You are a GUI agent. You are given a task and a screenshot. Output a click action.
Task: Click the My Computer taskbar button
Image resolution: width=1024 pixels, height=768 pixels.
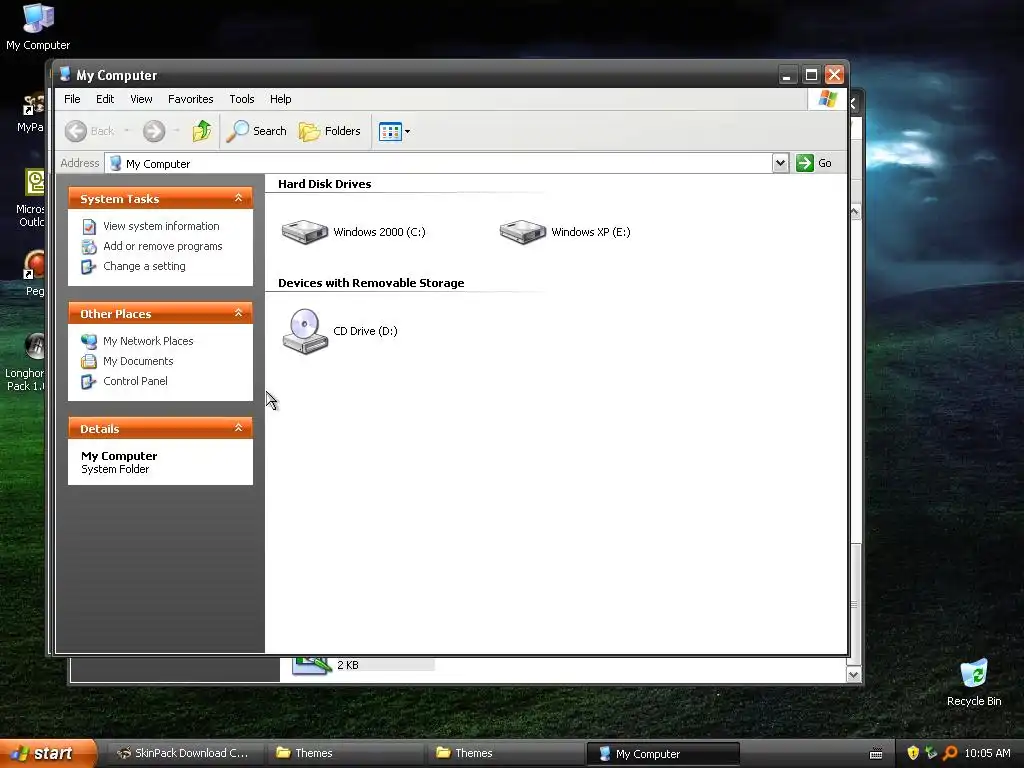pos(663,754)
